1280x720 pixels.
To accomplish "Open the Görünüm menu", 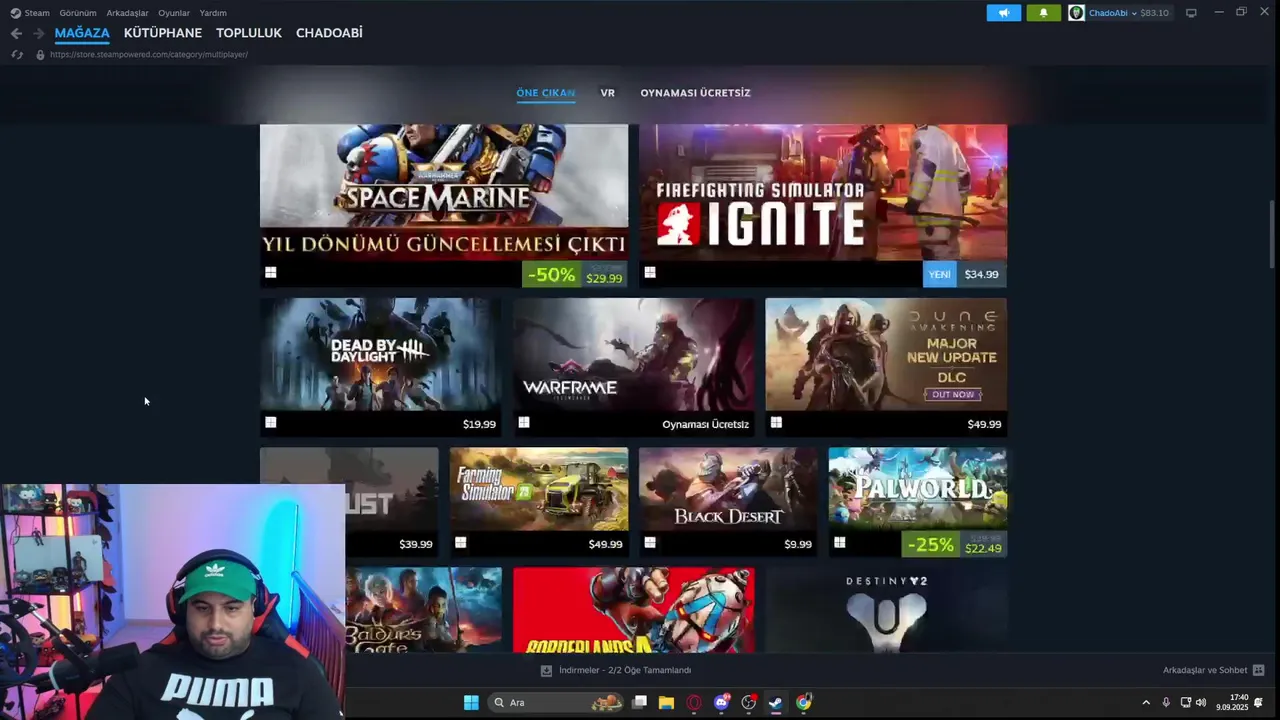I will 78,13.
